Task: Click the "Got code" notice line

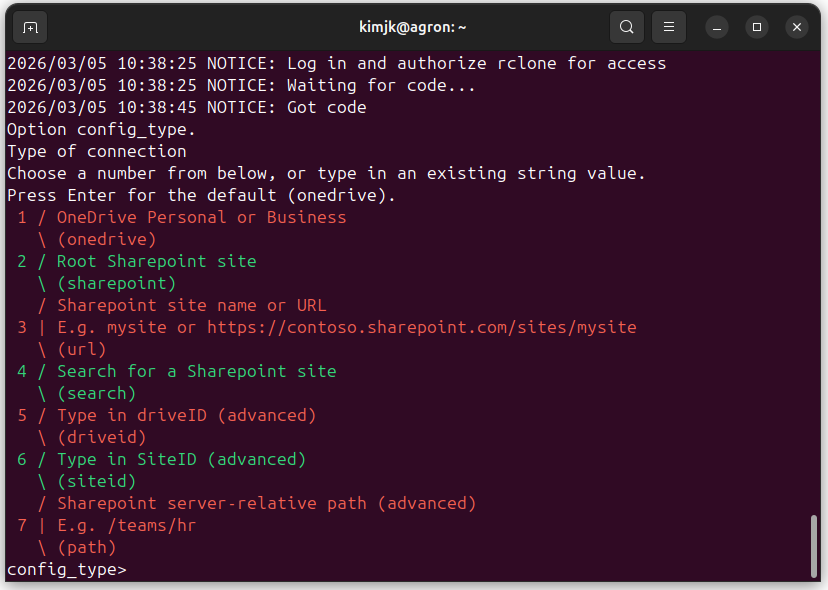Action: tap(186, 107)
